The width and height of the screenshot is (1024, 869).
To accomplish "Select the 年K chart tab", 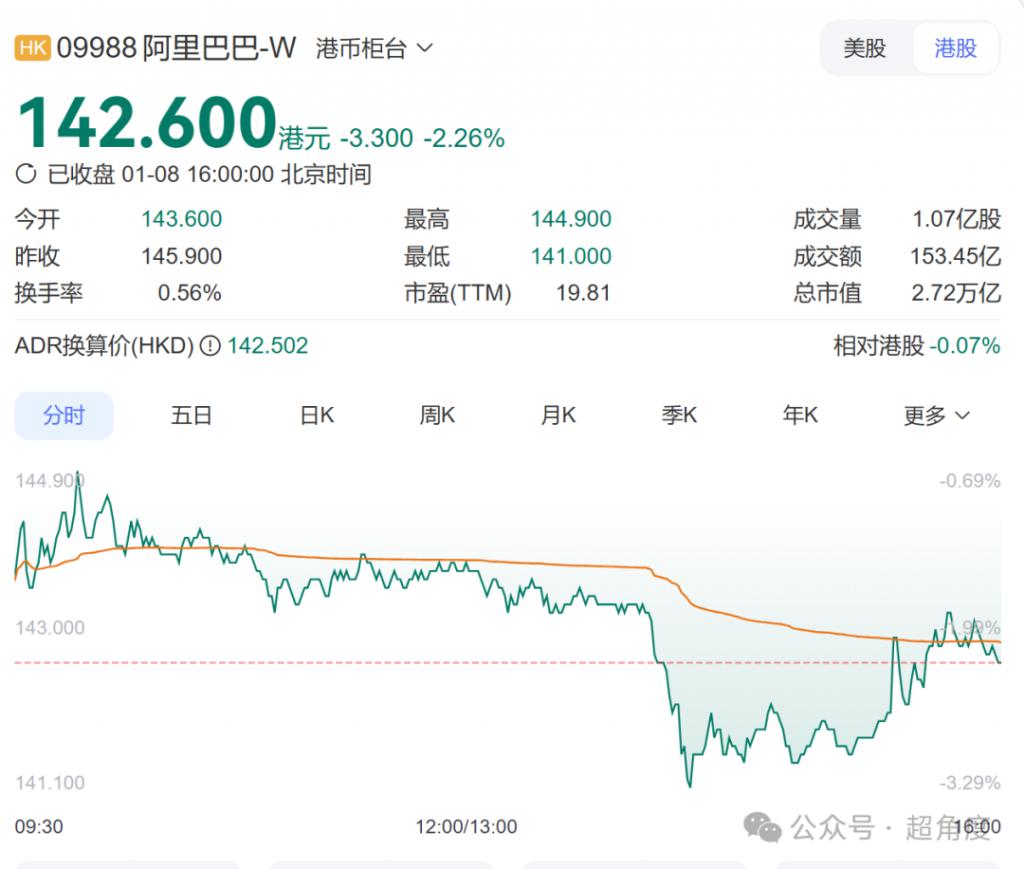I will pos(800,415).
